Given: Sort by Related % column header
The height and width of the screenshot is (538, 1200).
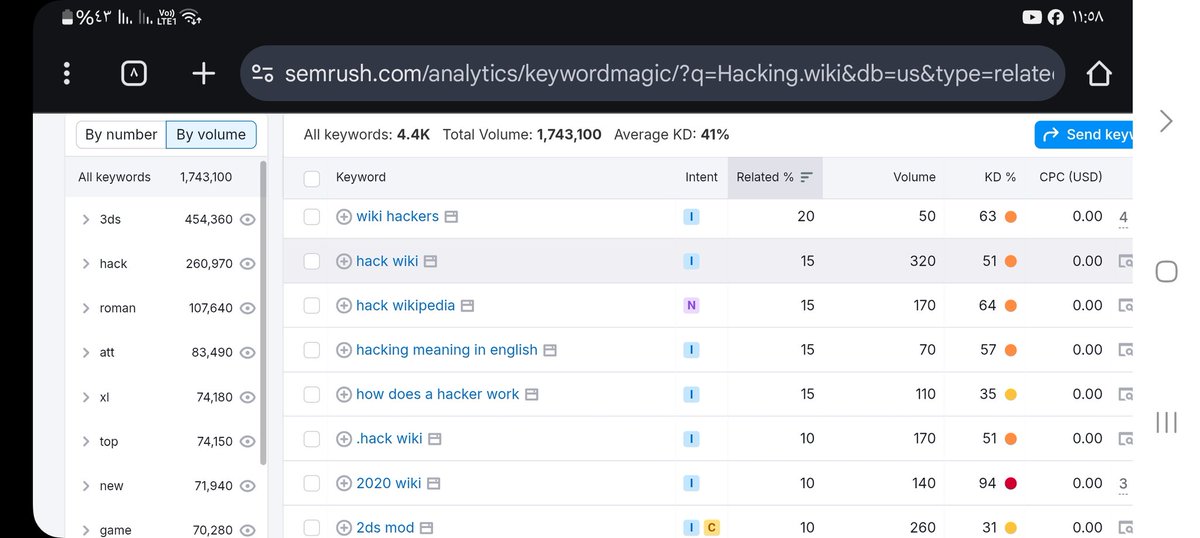Looking at the screenshot, I should coord(775,177).
